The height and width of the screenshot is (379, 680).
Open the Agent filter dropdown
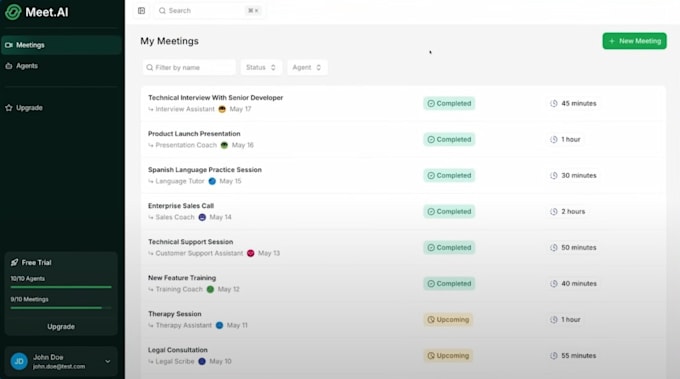307,68
